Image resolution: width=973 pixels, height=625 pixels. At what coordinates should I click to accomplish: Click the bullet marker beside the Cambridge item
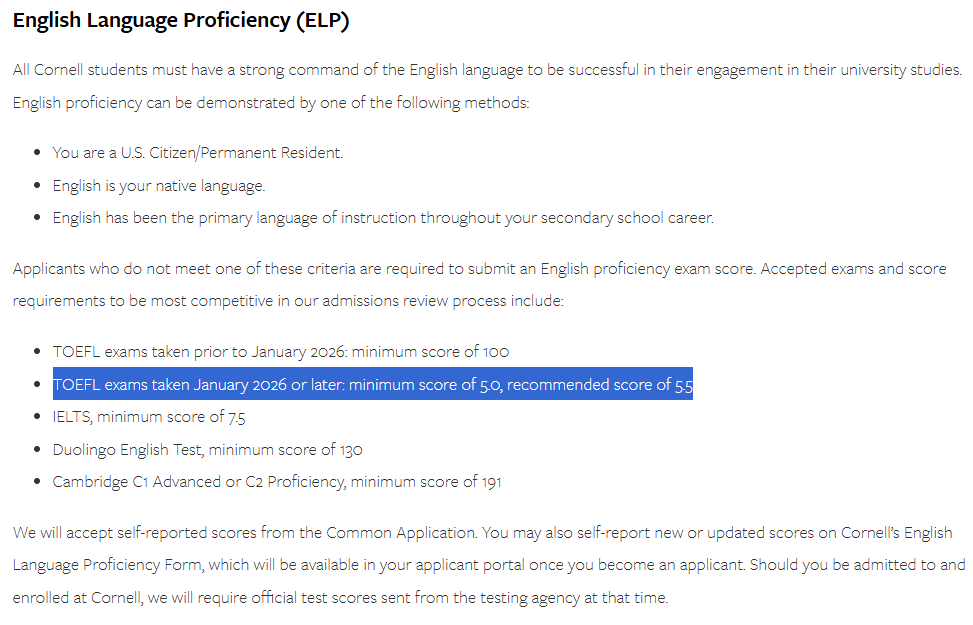pos(38,481)
